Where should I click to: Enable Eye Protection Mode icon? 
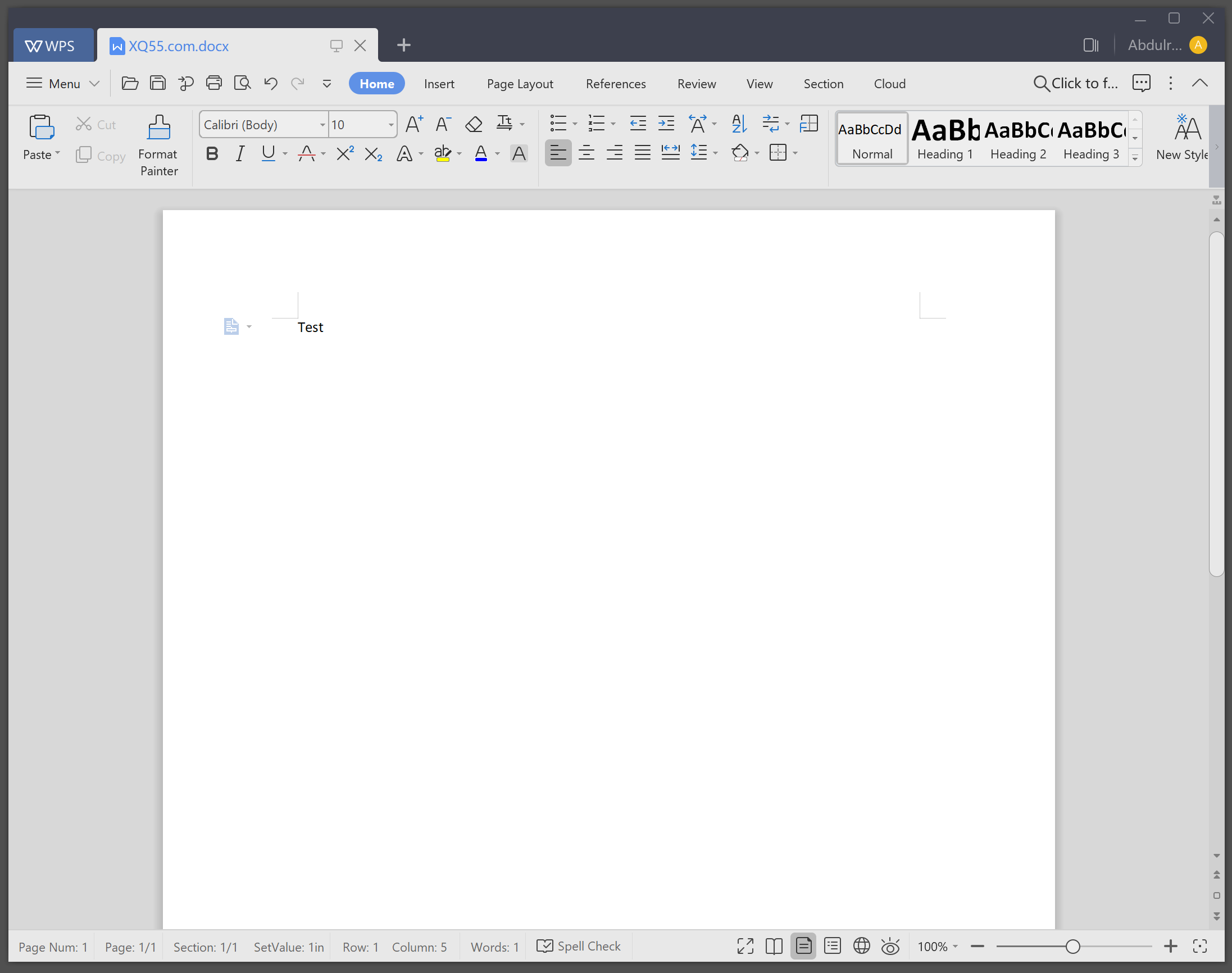click(890, 946)
